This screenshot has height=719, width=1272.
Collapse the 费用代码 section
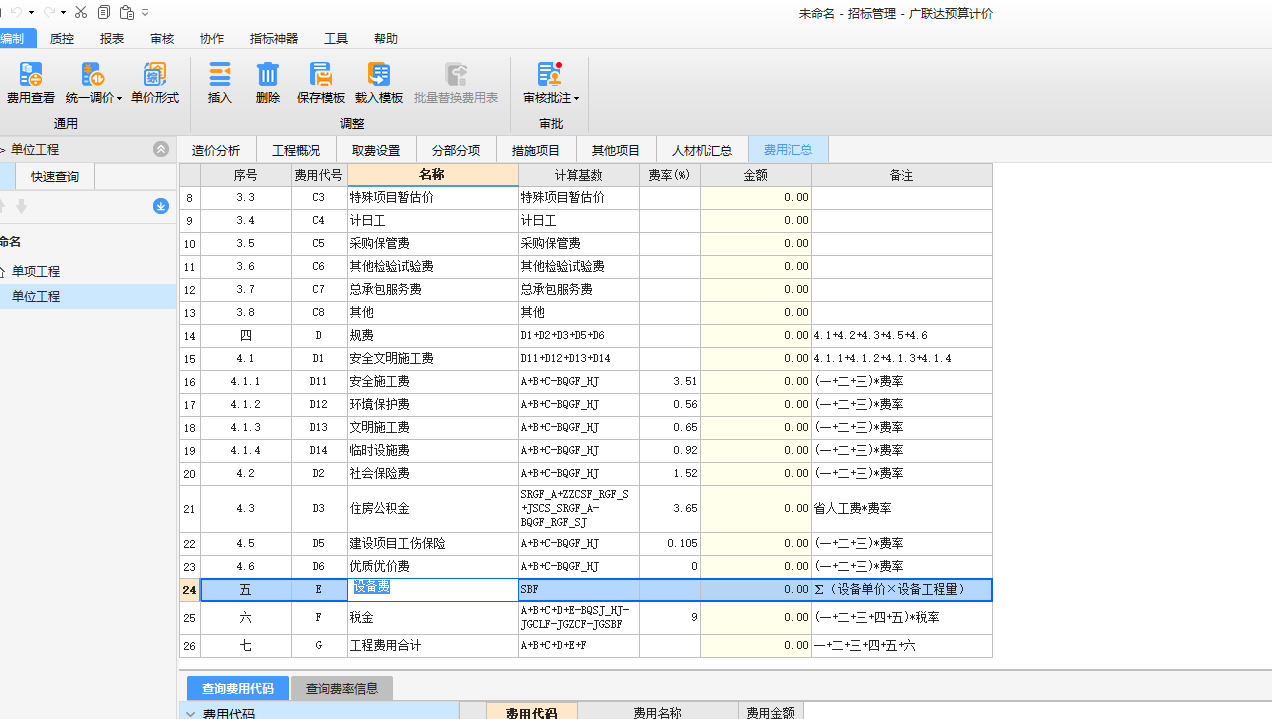[x=190, y=713]
